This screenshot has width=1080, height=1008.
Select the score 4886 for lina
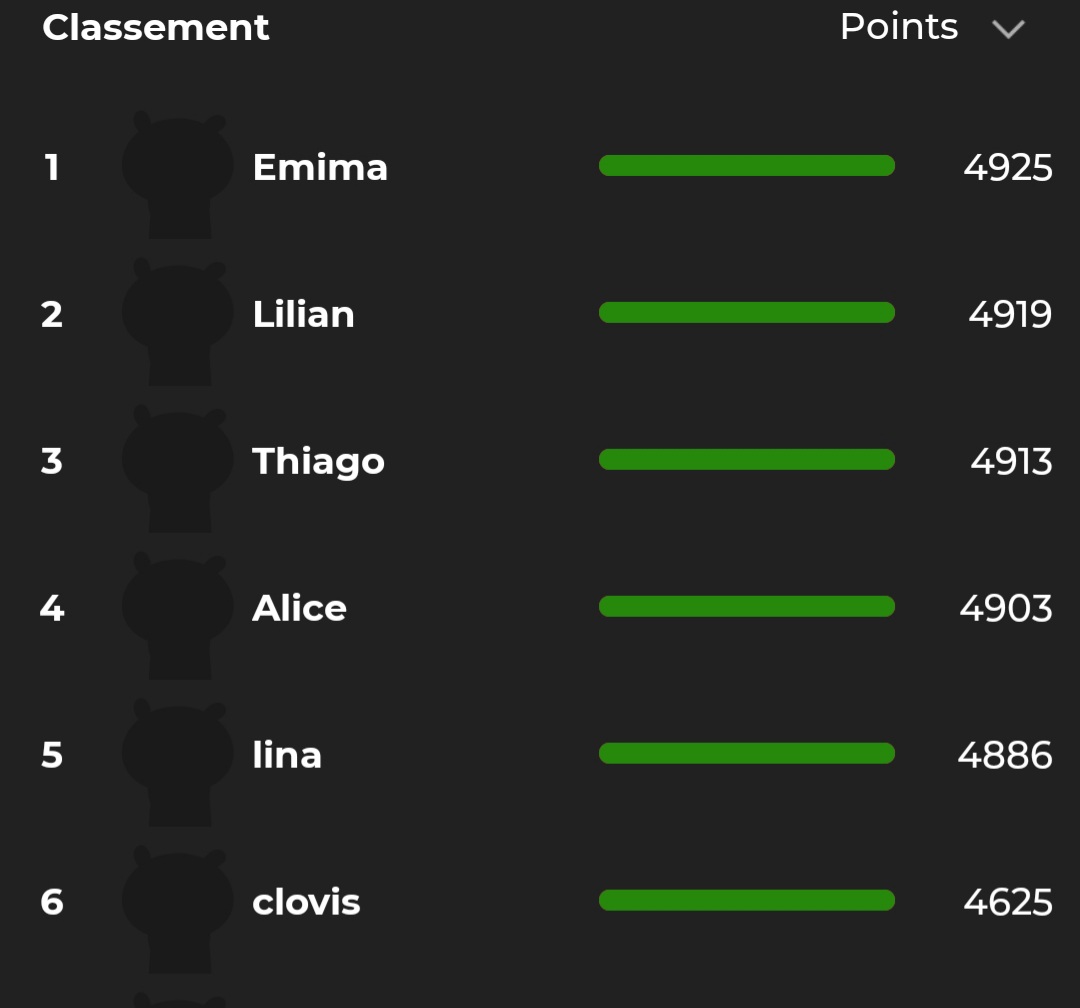(x=1005, y=755)
